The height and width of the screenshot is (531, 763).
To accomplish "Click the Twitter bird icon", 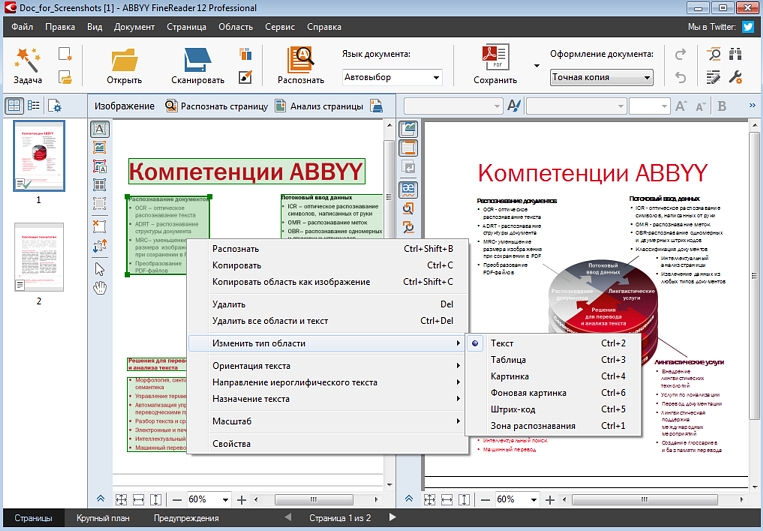I will click(x=748, y=27).
